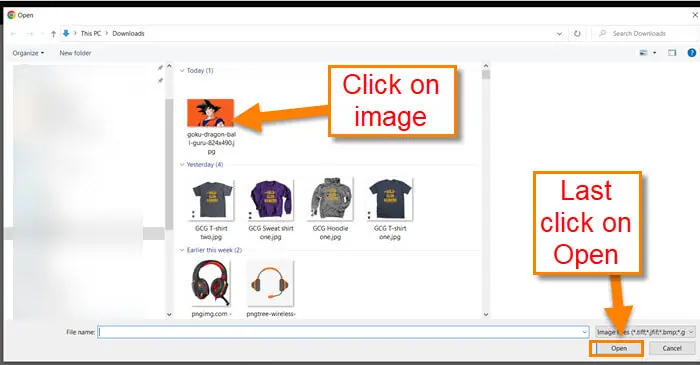Image resolution: width=700 pixels, height=365 pixels.
Task: Select the GCG Hoodie one.jpg thumbnail
Action: click(x=330, y=199)
